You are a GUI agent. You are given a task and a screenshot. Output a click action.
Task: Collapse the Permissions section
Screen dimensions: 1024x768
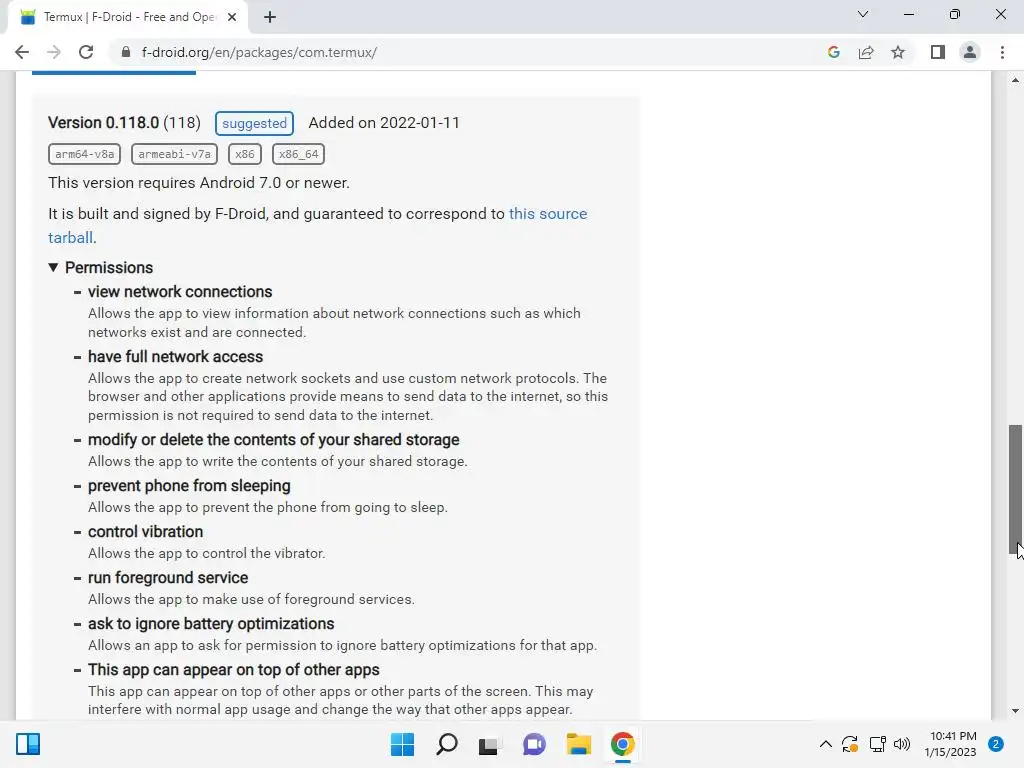pyautogui.click(x=101, y=267)
